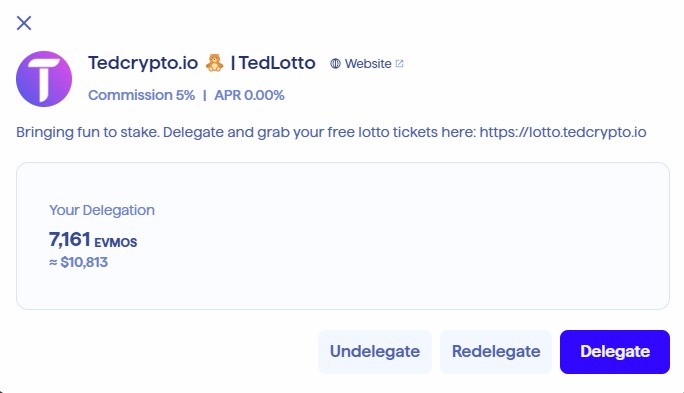684x393 pixels.
Task: Click the Commission 5% label
Action: (141, 95)
